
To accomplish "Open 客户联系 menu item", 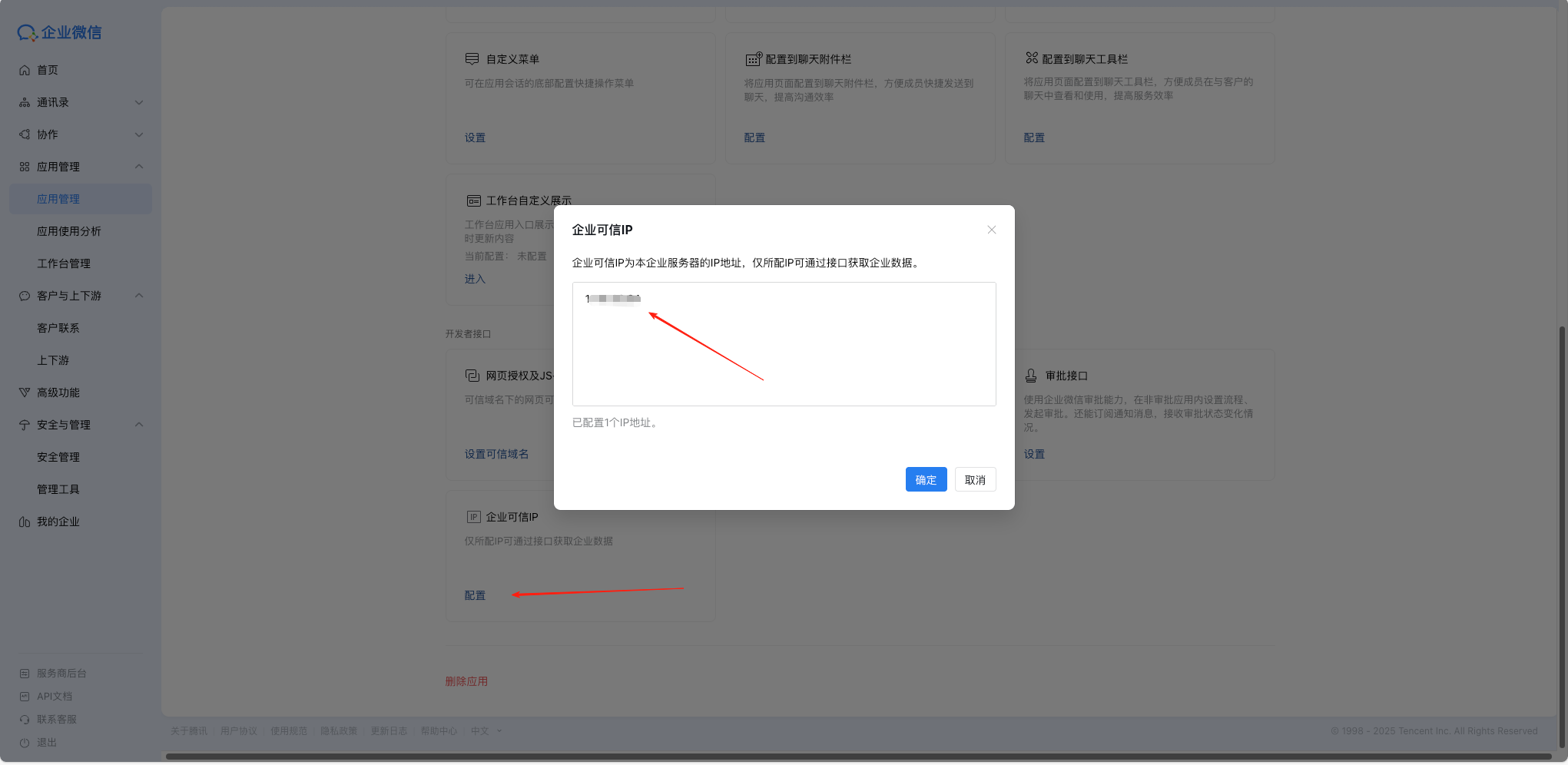I will tap(58, 328).
